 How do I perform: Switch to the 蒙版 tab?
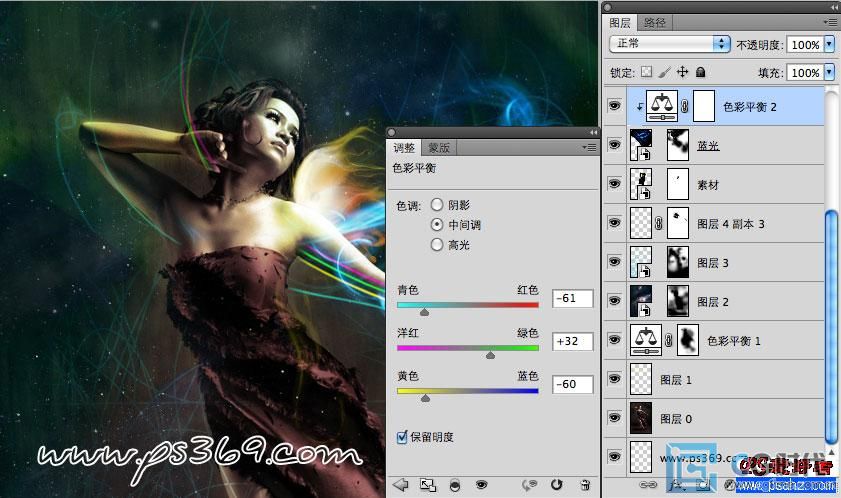point(439,148)
